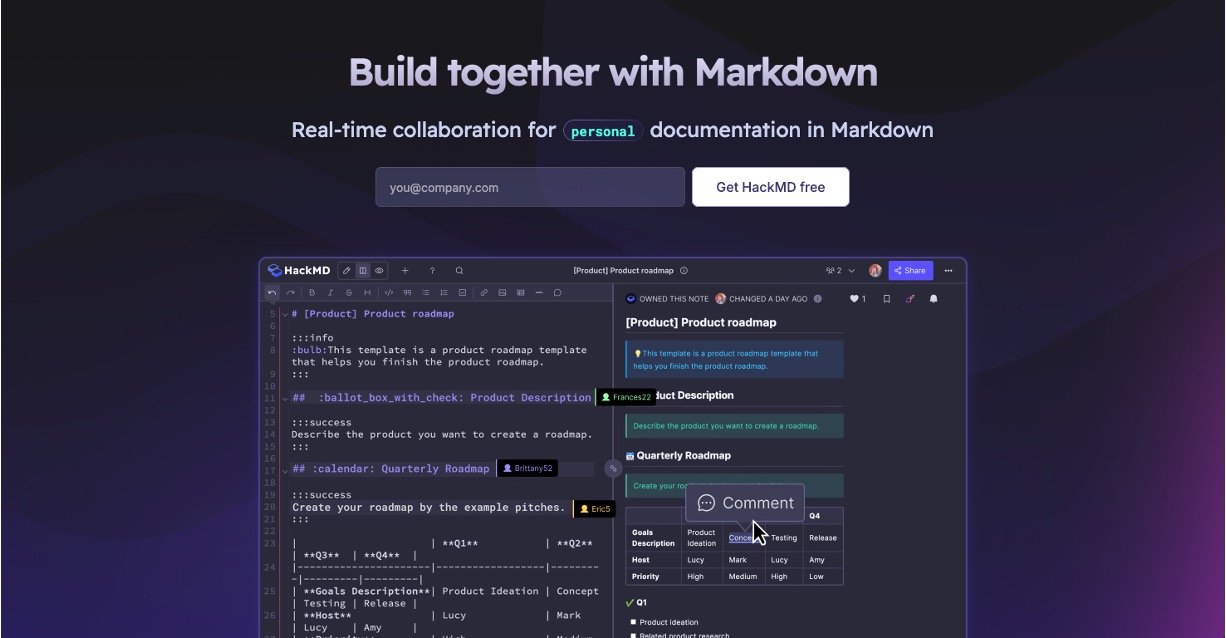Select edit-only mode with the pencil icon
1226x638 pixels.
click(x=347, y=270)
